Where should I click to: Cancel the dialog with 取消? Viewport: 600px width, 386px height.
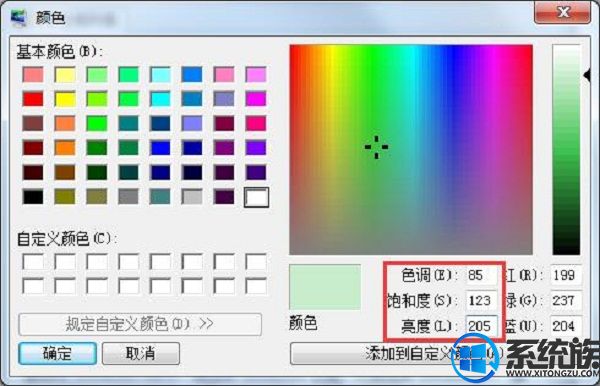tap(141, 353)
